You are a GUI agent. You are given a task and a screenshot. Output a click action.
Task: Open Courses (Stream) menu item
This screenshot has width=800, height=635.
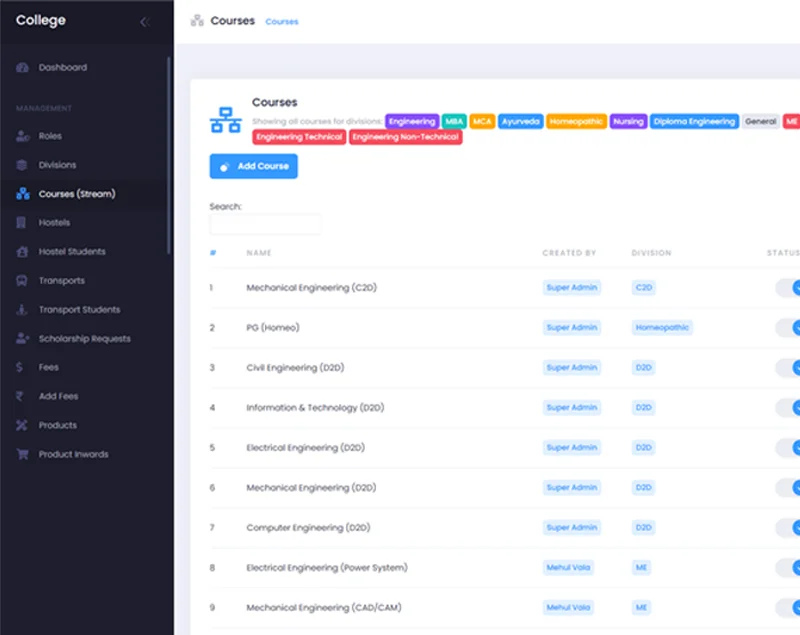click(x=77, y=194)
